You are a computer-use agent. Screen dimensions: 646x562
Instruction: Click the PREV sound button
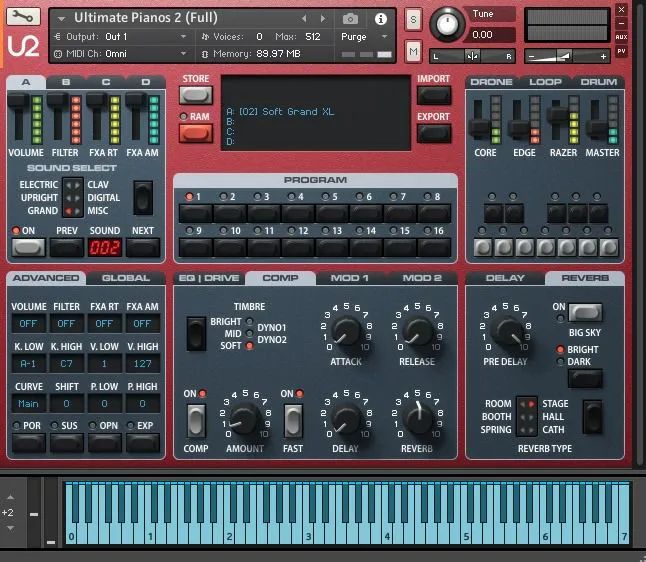point(67,247)
